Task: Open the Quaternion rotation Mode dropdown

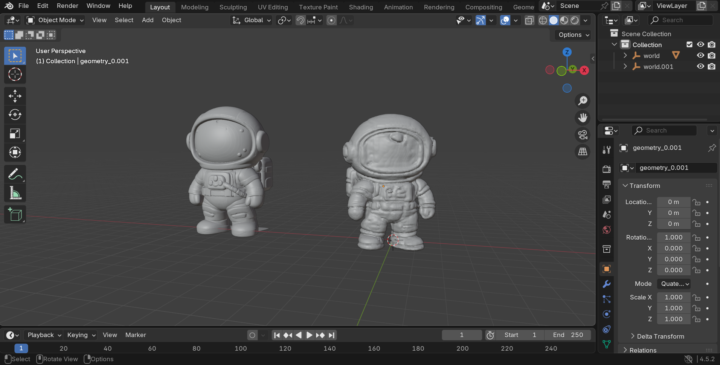Action: point(674,284)
